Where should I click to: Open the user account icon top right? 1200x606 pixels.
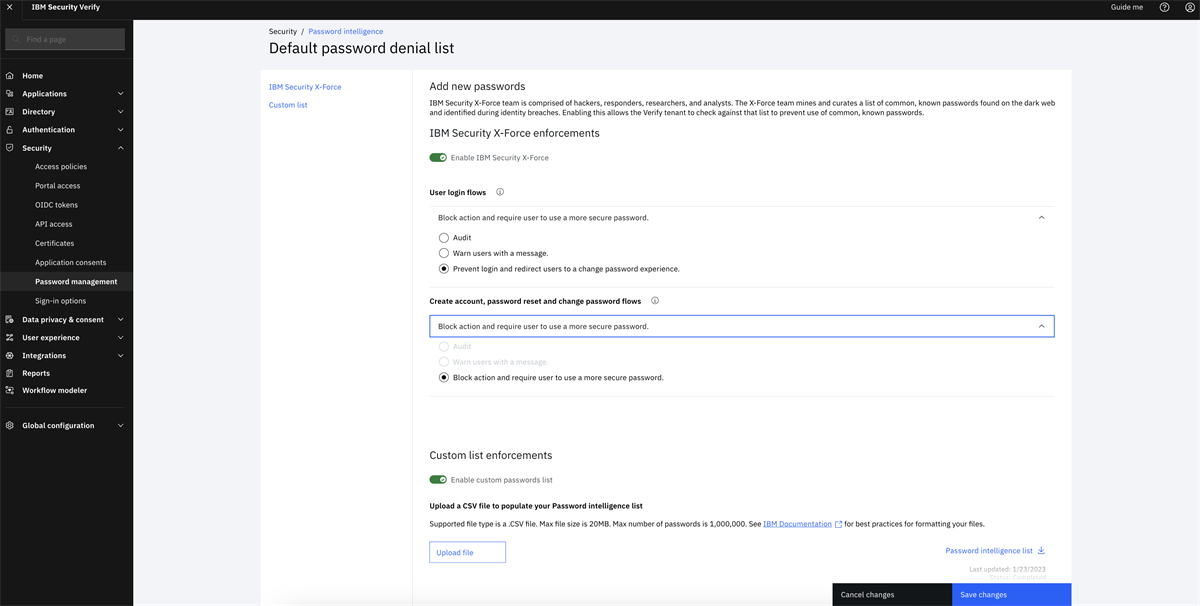(1189, 7)
